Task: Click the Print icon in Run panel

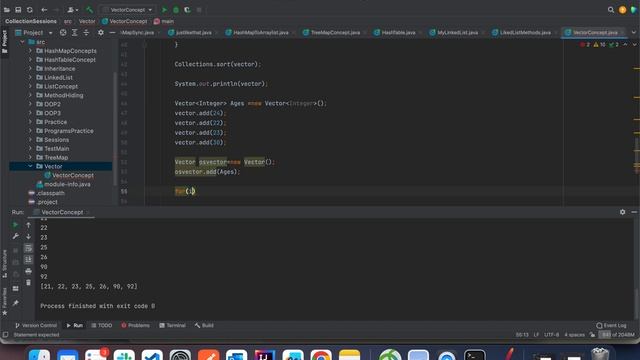Action: click(28, 271)
